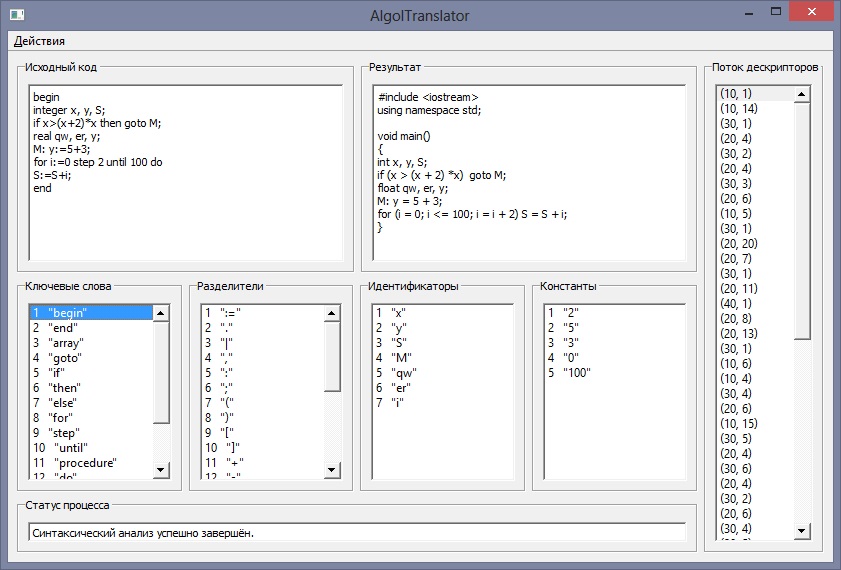
Task: Select separator 7 "("
Action: point(263,403)
